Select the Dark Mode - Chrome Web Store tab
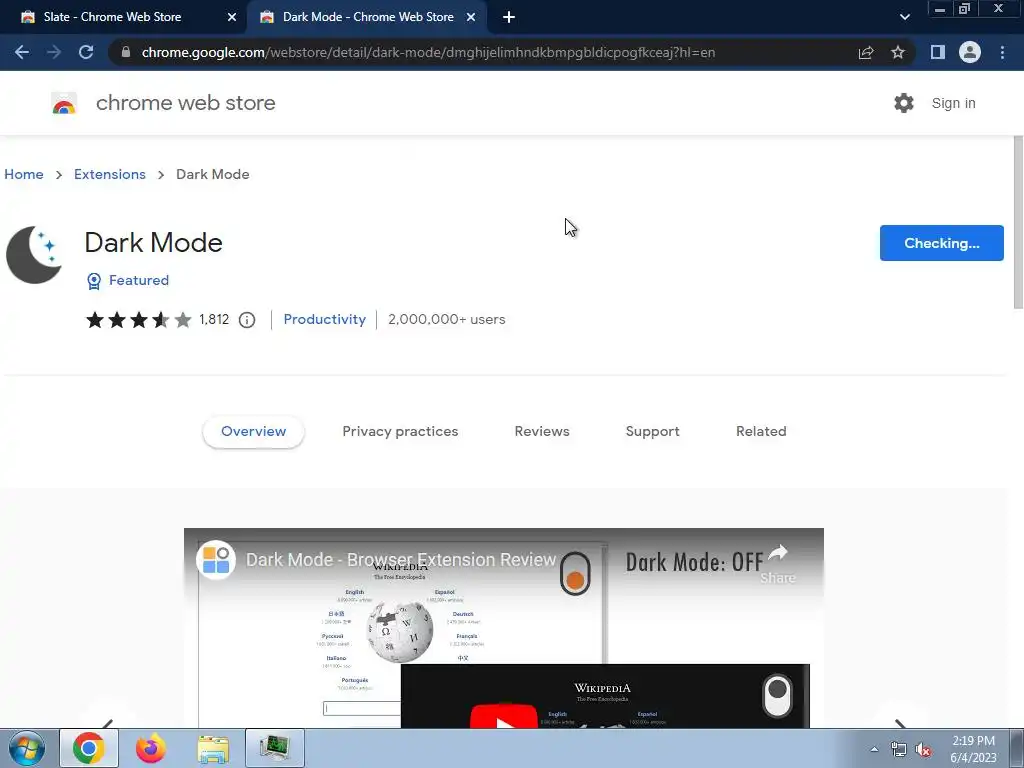This screenshot has width=1024, height=768. (x=368, y=17)
